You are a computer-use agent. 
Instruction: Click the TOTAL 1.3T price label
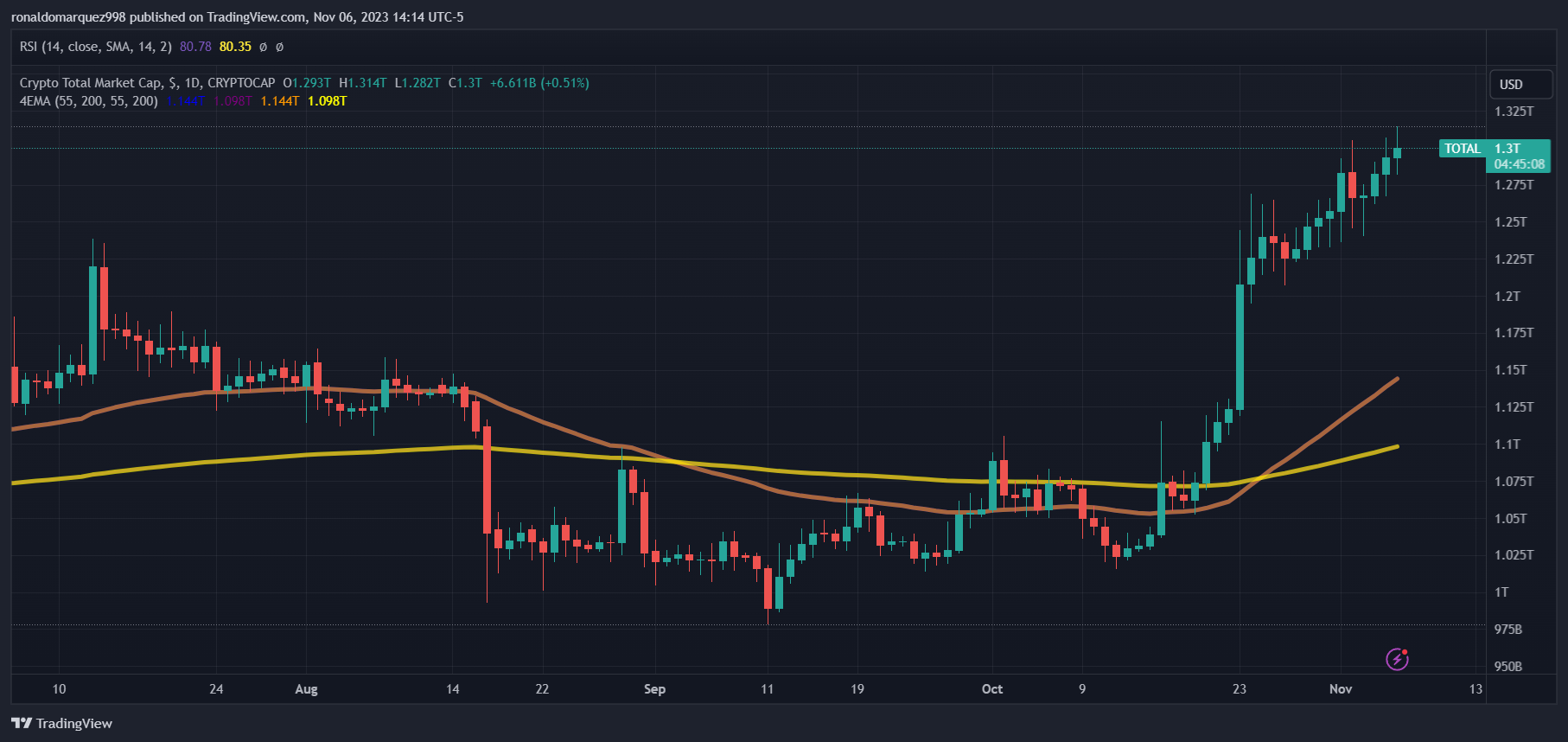1494,149
